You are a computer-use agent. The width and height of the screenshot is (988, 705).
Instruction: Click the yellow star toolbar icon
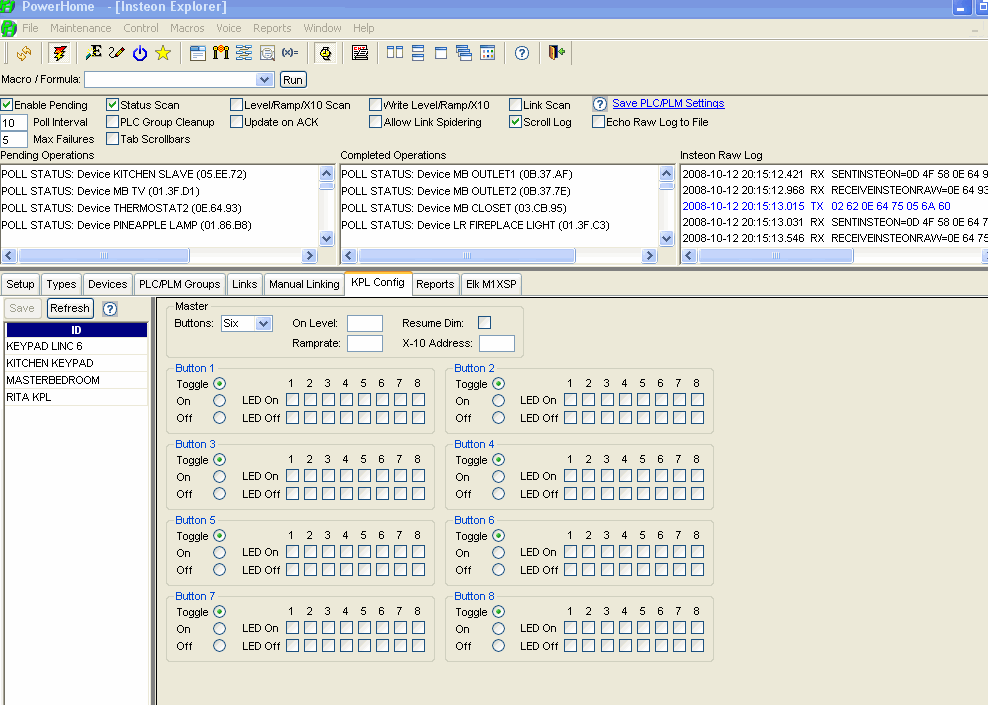(163, 53)
